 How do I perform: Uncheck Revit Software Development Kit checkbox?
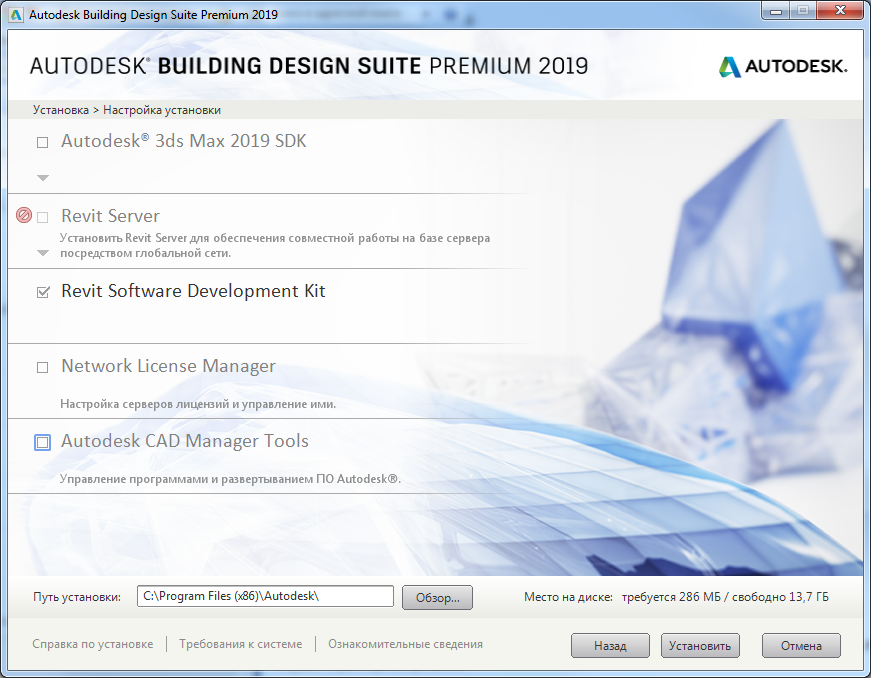click(x=43, y=292)
